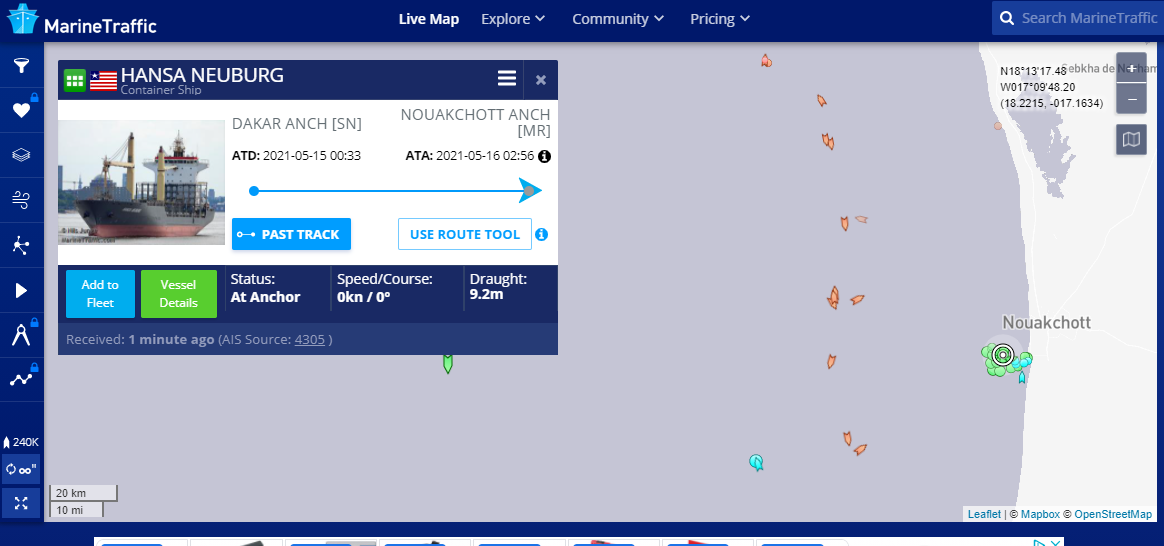
Task: Click the green container ship type icon
Action: coord(75,80)
